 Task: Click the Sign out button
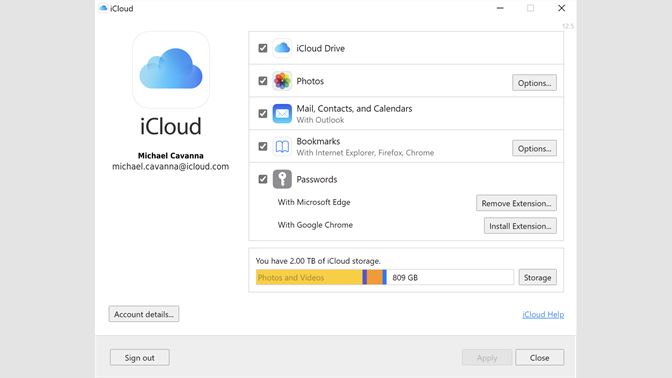coord(140,357)
